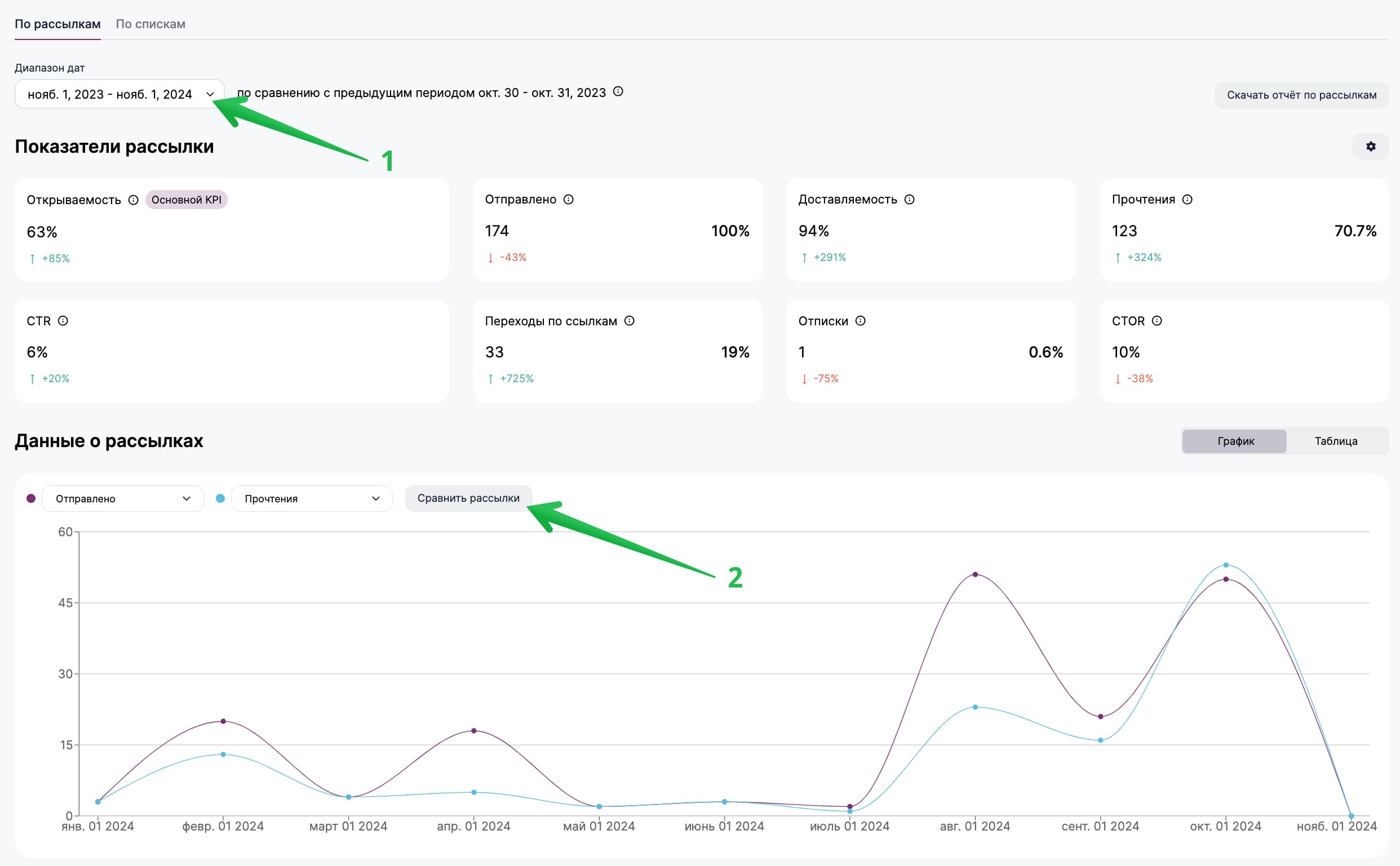Click Открываемость value 63%
1400x866 pixels.
(x=42, y=232)
